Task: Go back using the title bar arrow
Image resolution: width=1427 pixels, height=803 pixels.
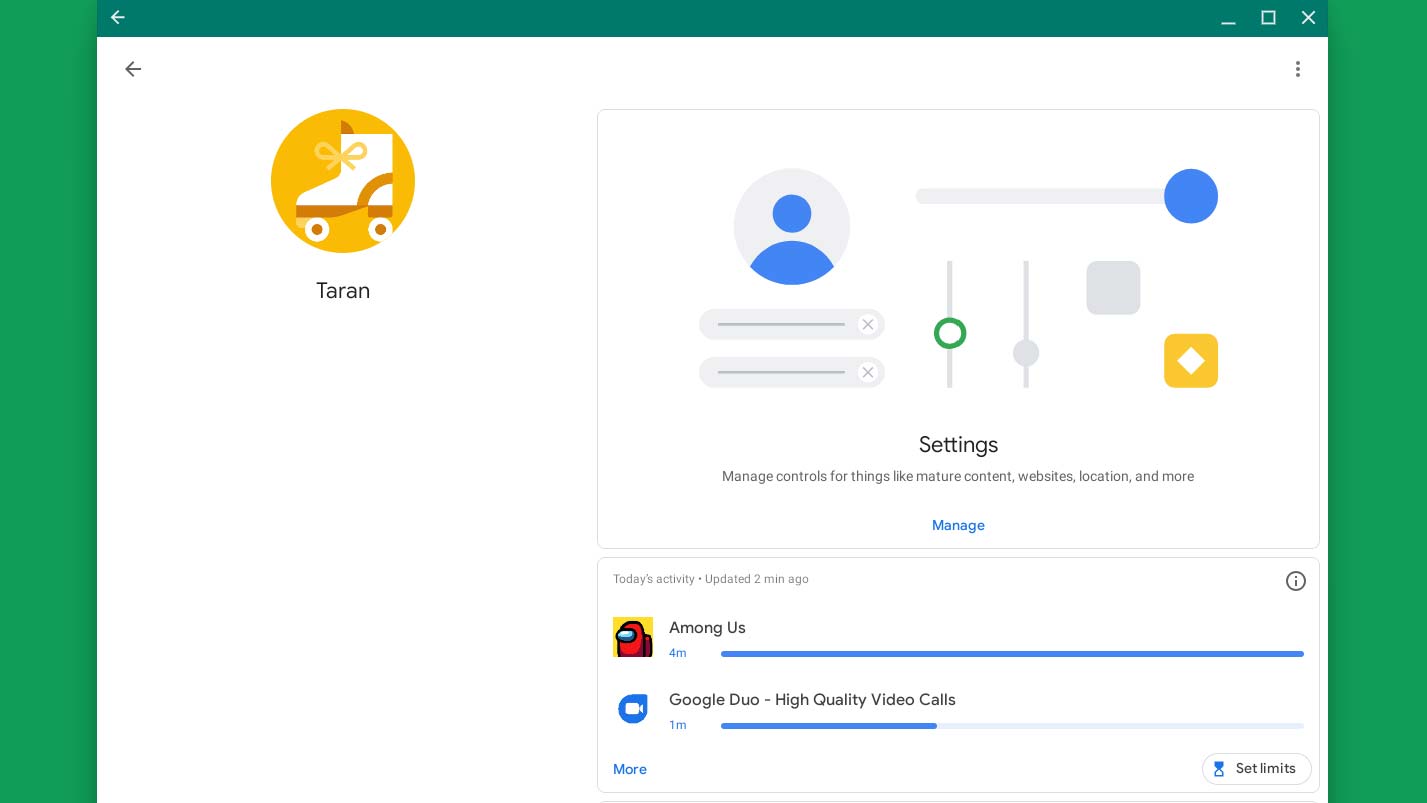Action: (117, 17)
